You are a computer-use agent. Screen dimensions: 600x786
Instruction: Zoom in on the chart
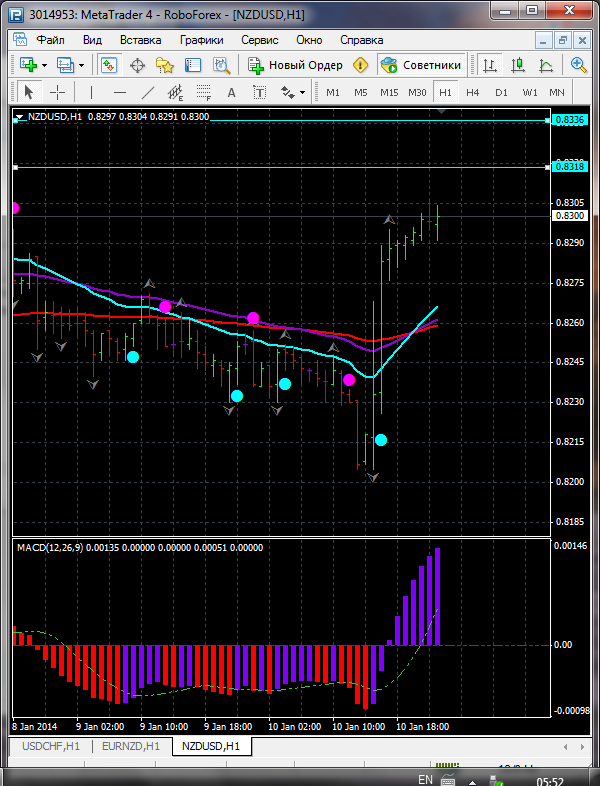pos(578,65)
